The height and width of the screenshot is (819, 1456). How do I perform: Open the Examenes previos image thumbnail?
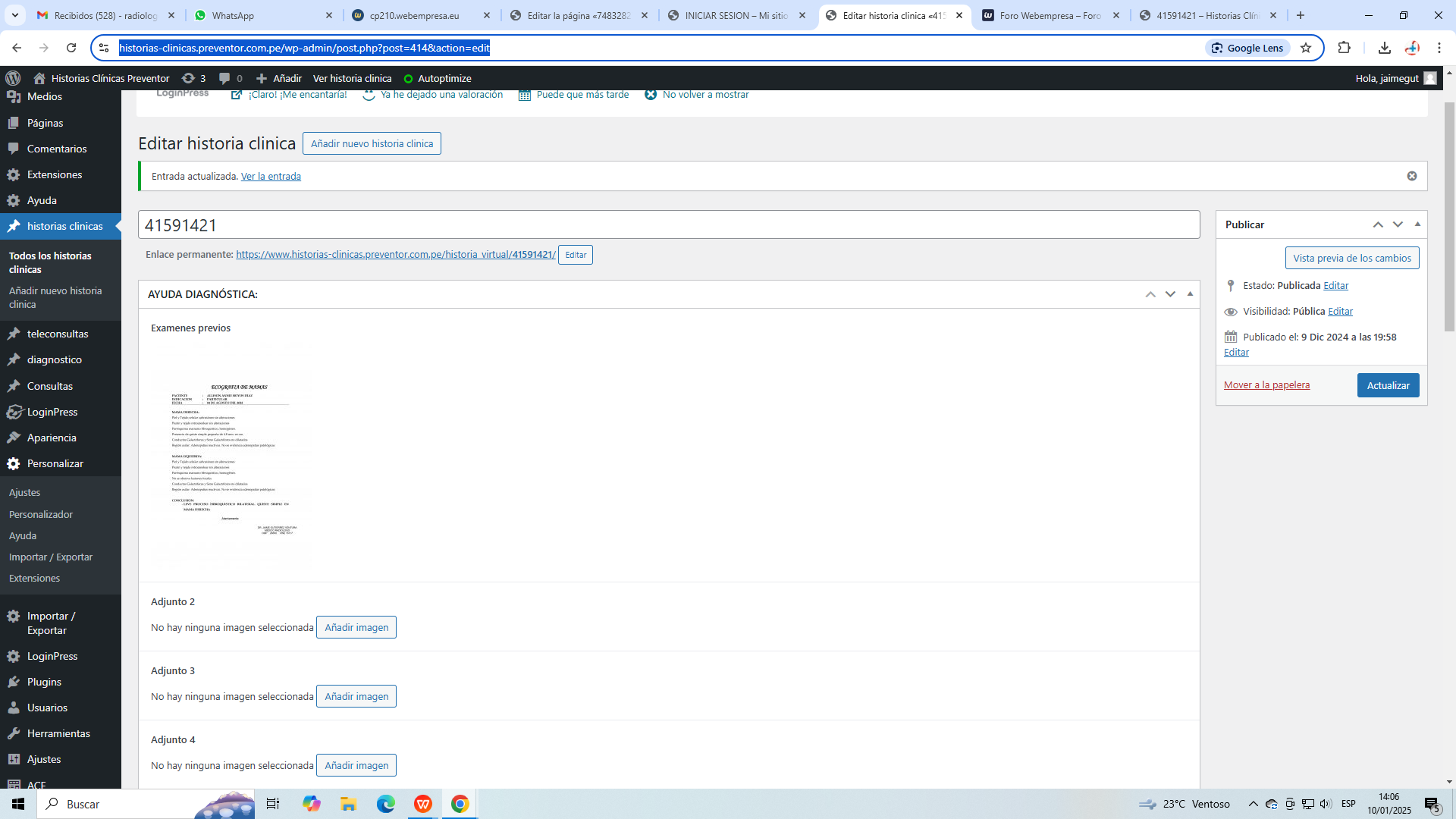[x=231, y=455]
